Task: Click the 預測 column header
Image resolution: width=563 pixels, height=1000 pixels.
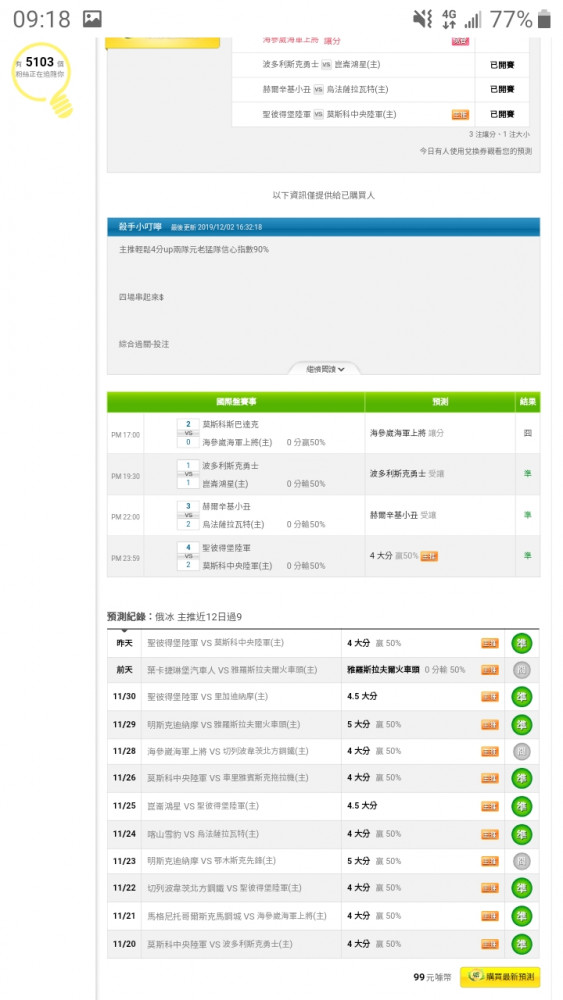Action: pos(440,402)
